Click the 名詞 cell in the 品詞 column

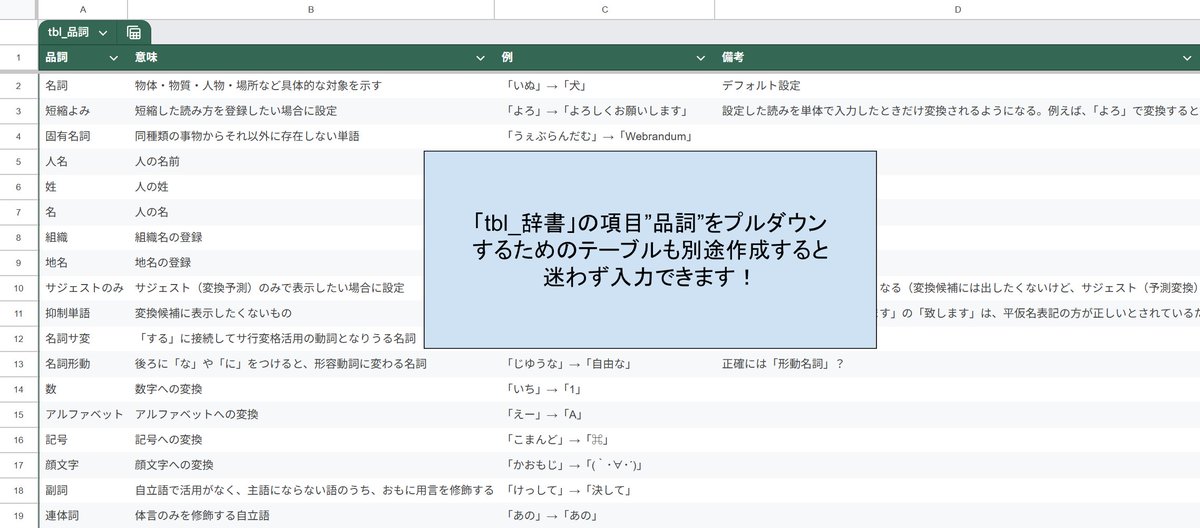point(83,86)
